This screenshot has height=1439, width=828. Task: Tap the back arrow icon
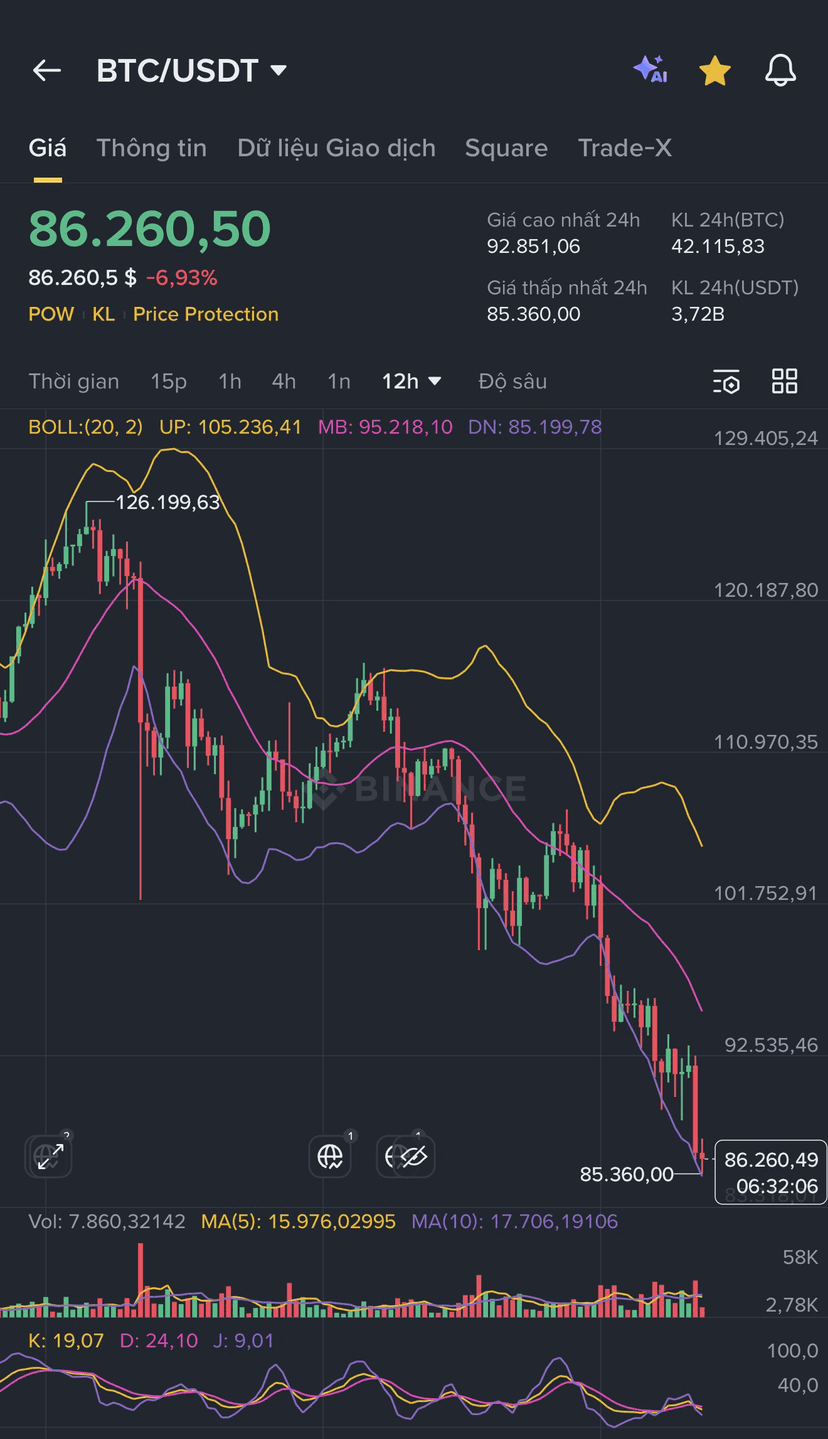click(47, 70)
